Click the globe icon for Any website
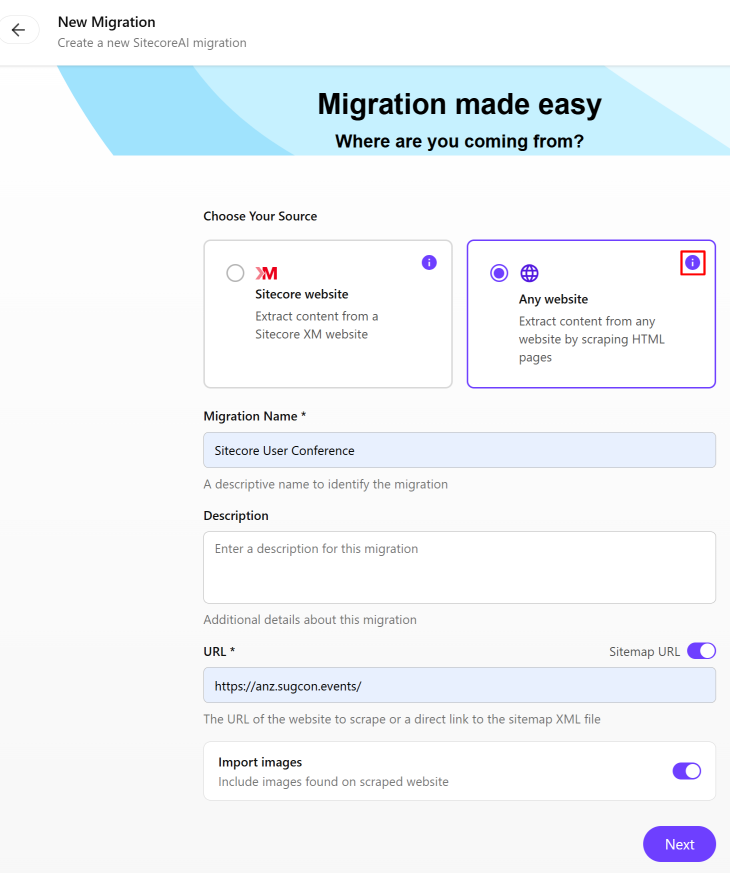 click(529, 273)
